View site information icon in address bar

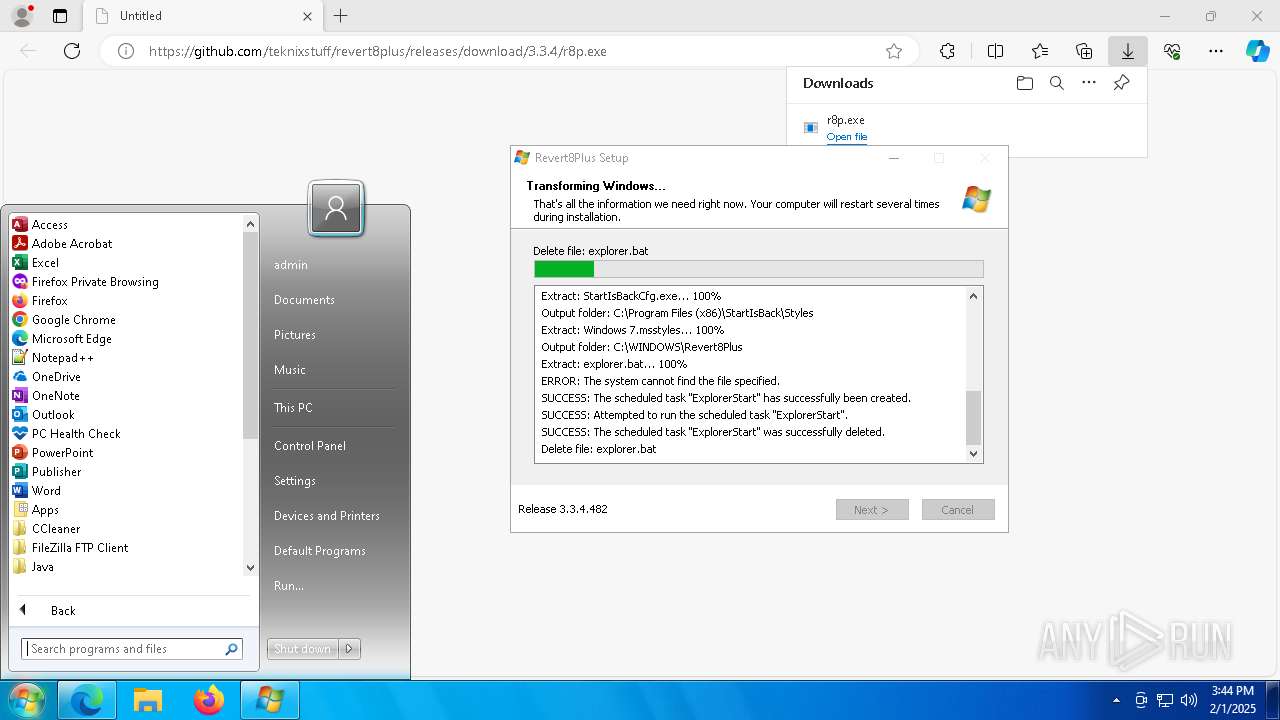126,51
